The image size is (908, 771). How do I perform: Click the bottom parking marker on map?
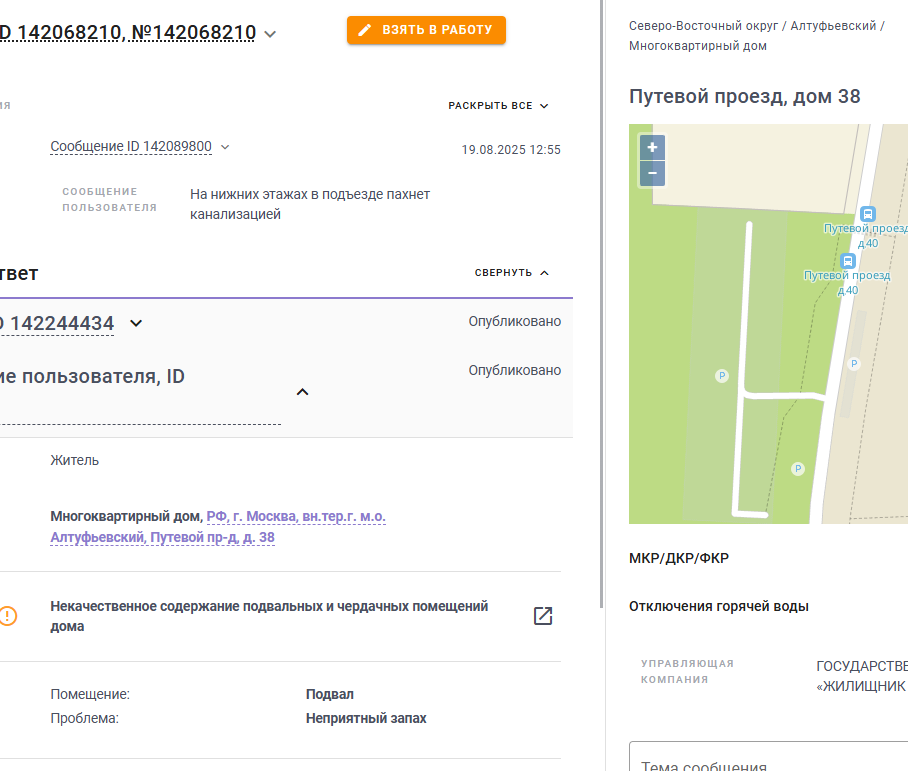(798, 469)
